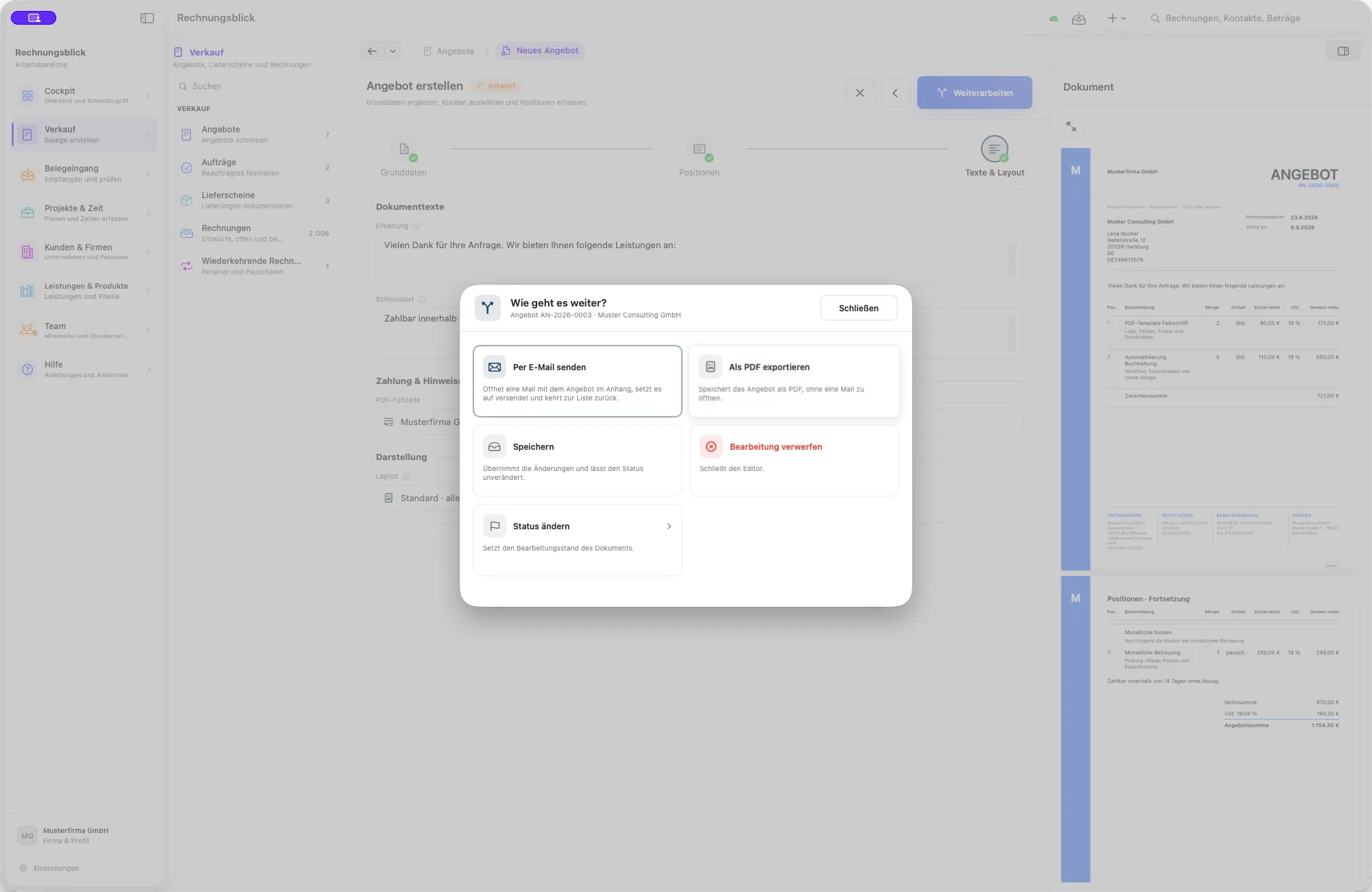Open Angebote in the Verkauf list
The image size is (1372, 892).
(x=255, y=134)
